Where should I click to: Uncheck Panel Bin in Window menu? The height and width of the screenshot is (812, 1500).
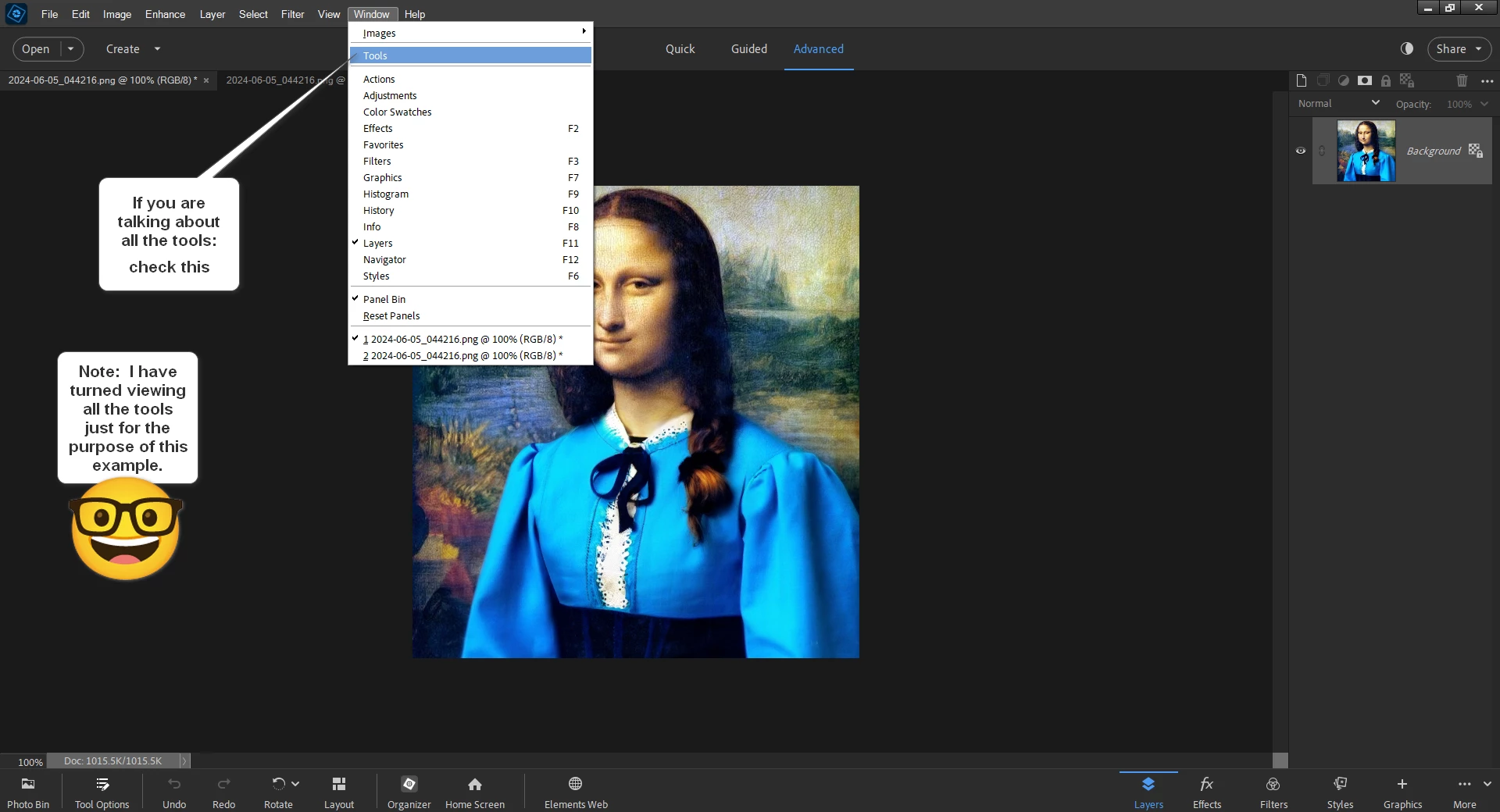[470, 299]
